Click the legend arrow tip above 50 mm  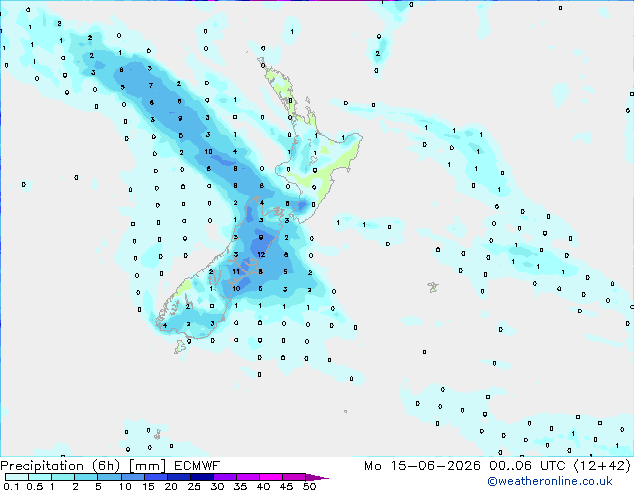[317, 478]
